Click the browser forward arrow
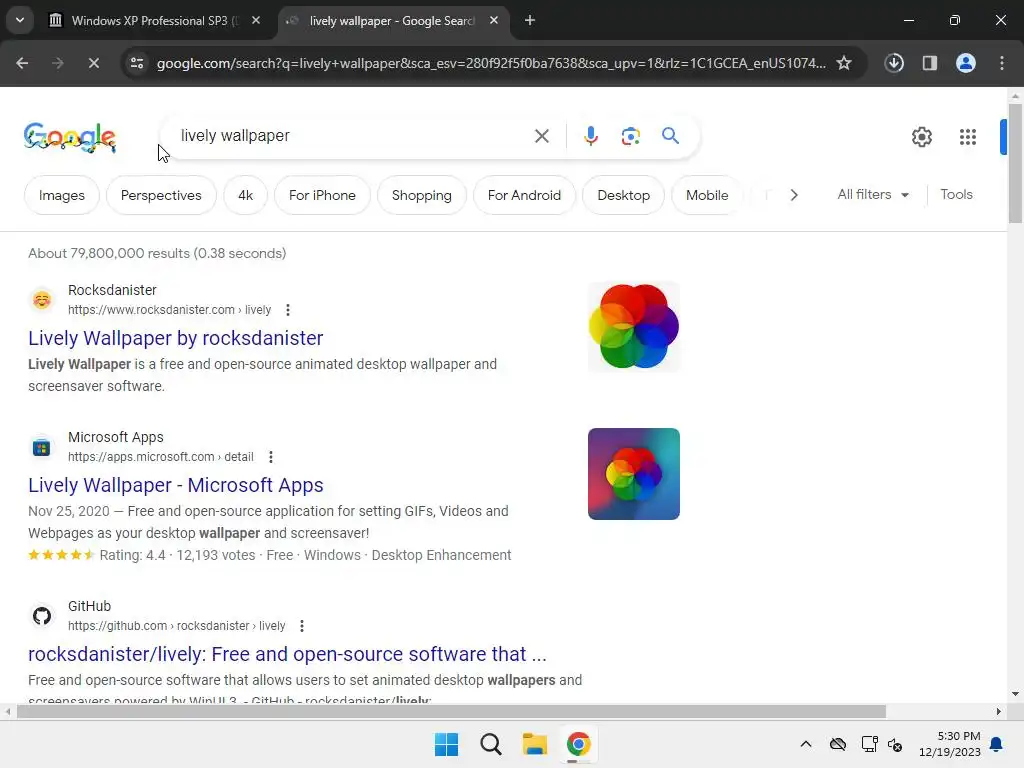The image size is (1024, 768). click(x=57, y=63)
